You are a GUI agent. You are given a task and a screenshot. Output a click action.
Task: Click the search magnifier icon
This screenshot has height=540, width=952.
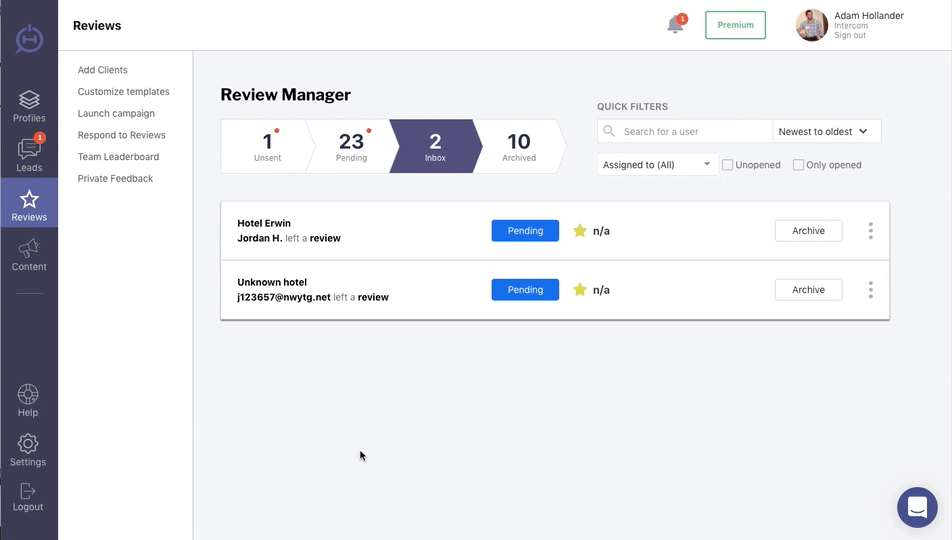tap(609, 131)
